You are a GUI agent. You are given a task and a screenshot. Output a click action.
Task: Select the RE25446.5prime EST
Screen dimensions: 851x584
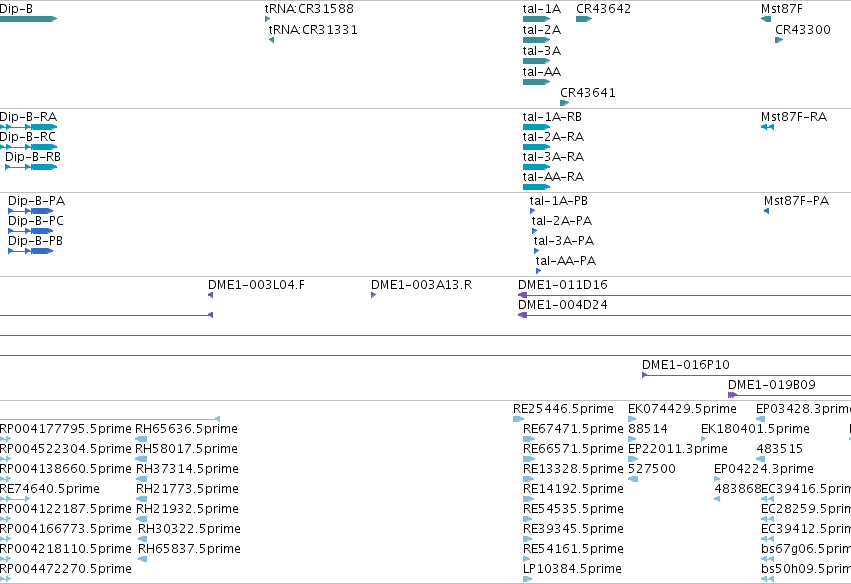click(x=518, y=418)
